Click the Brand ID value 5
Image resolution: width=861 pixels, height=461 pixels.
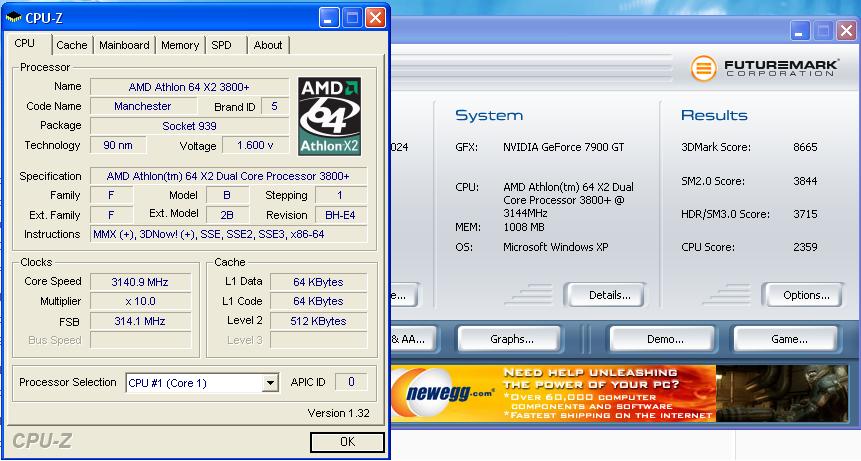pos(275,106)
